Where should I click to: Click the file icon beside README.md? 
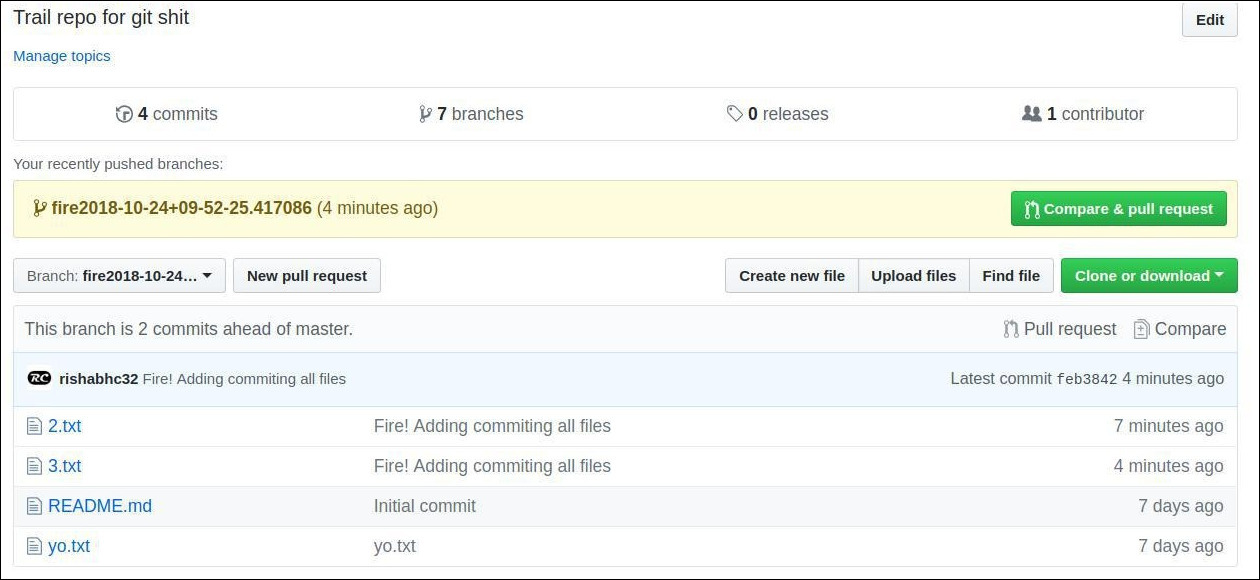tap(34, 506)
